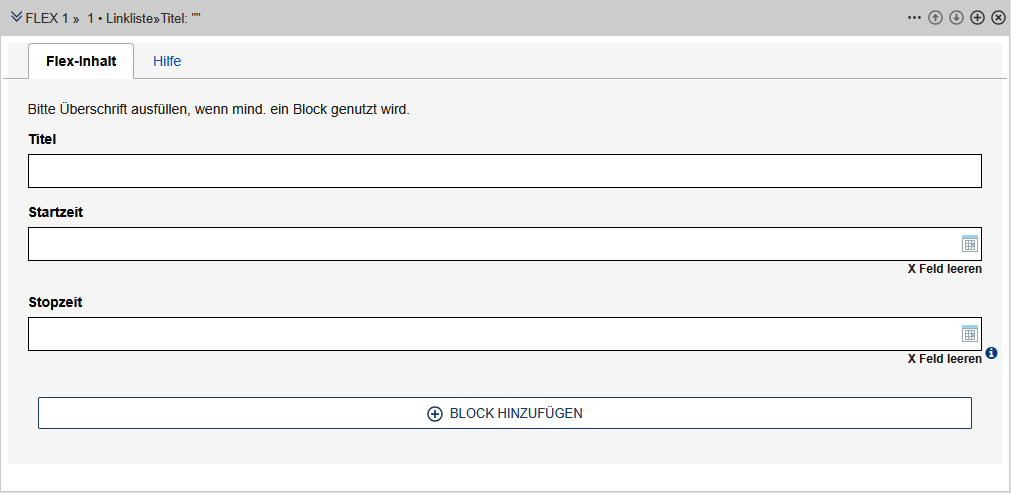
Task: Delete the FLEX 1 element with the X icon
Action: pyautogui.click(x=998, y=18)
